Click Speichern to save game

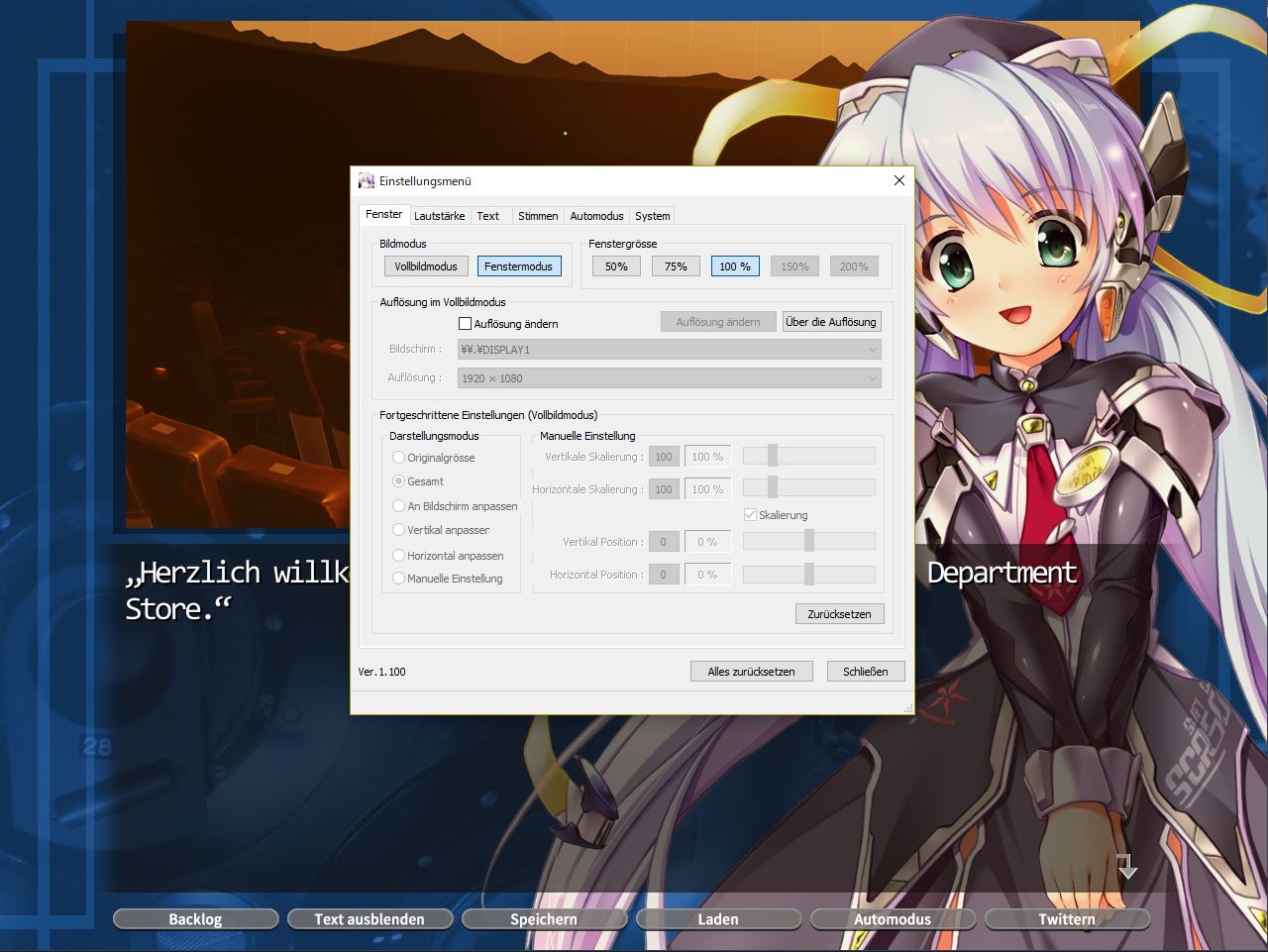pyautogui.click(x=544, y=919)
